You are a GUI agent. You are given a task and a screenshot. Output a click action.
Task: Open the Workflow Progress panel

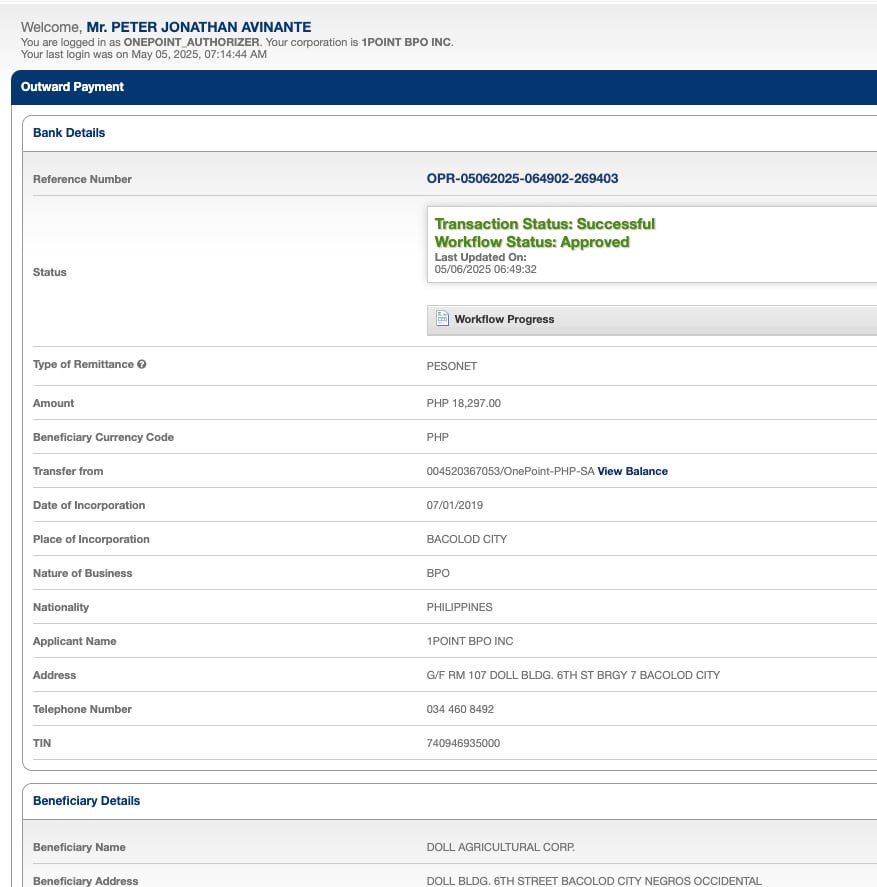504,320
